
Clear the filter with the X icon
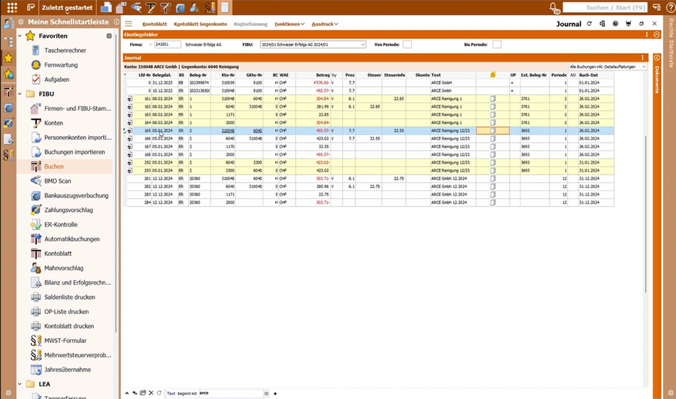[x=151, y=393]
